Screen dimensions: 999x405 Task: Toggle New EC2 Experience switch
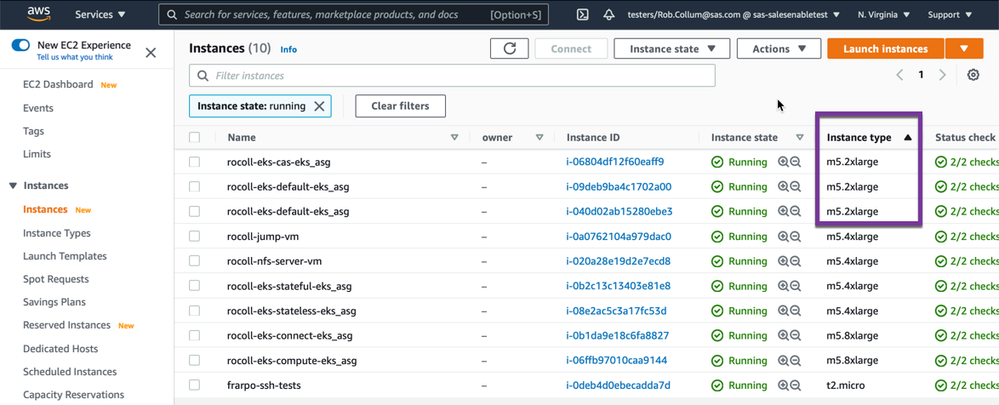click(21, 46)
